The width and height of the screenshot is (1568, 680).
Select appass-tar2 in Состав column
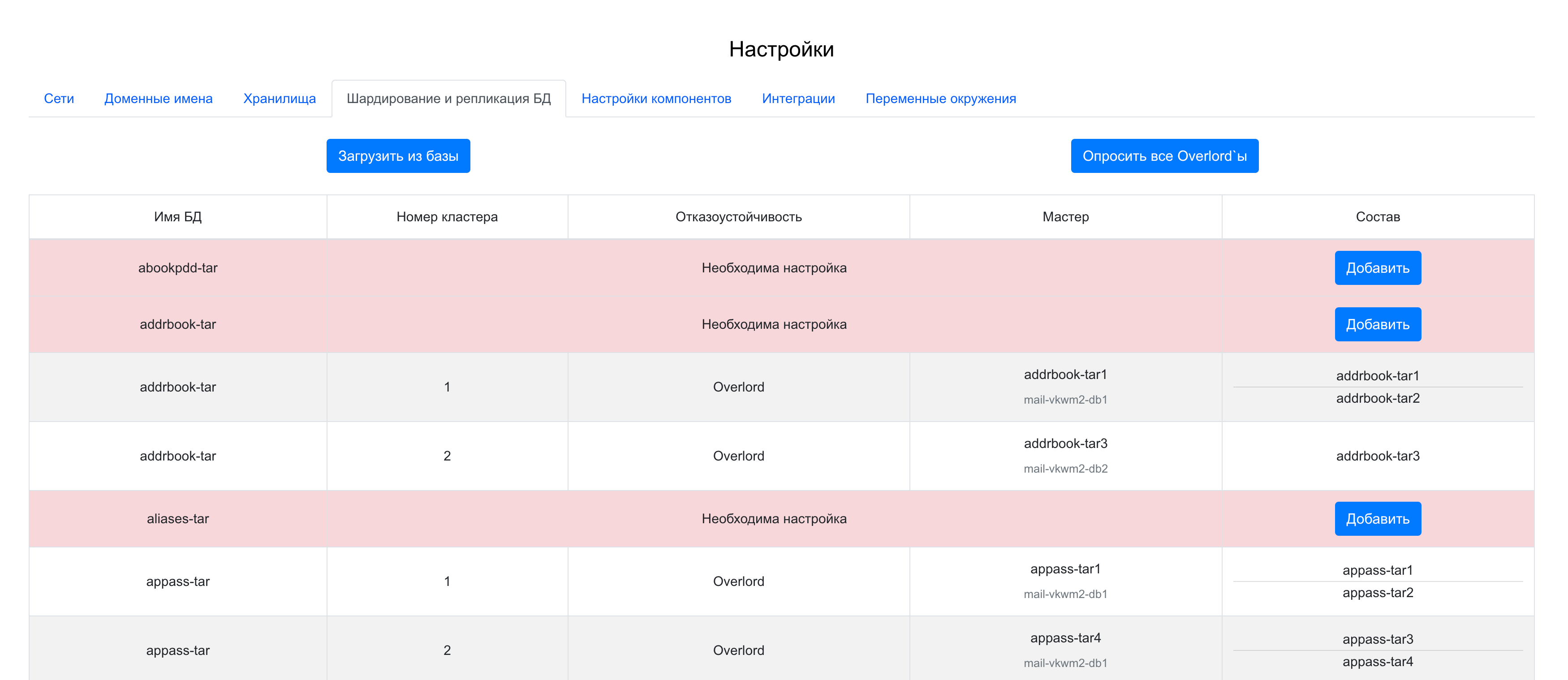pyautogui.click(x=1377, y=593)
